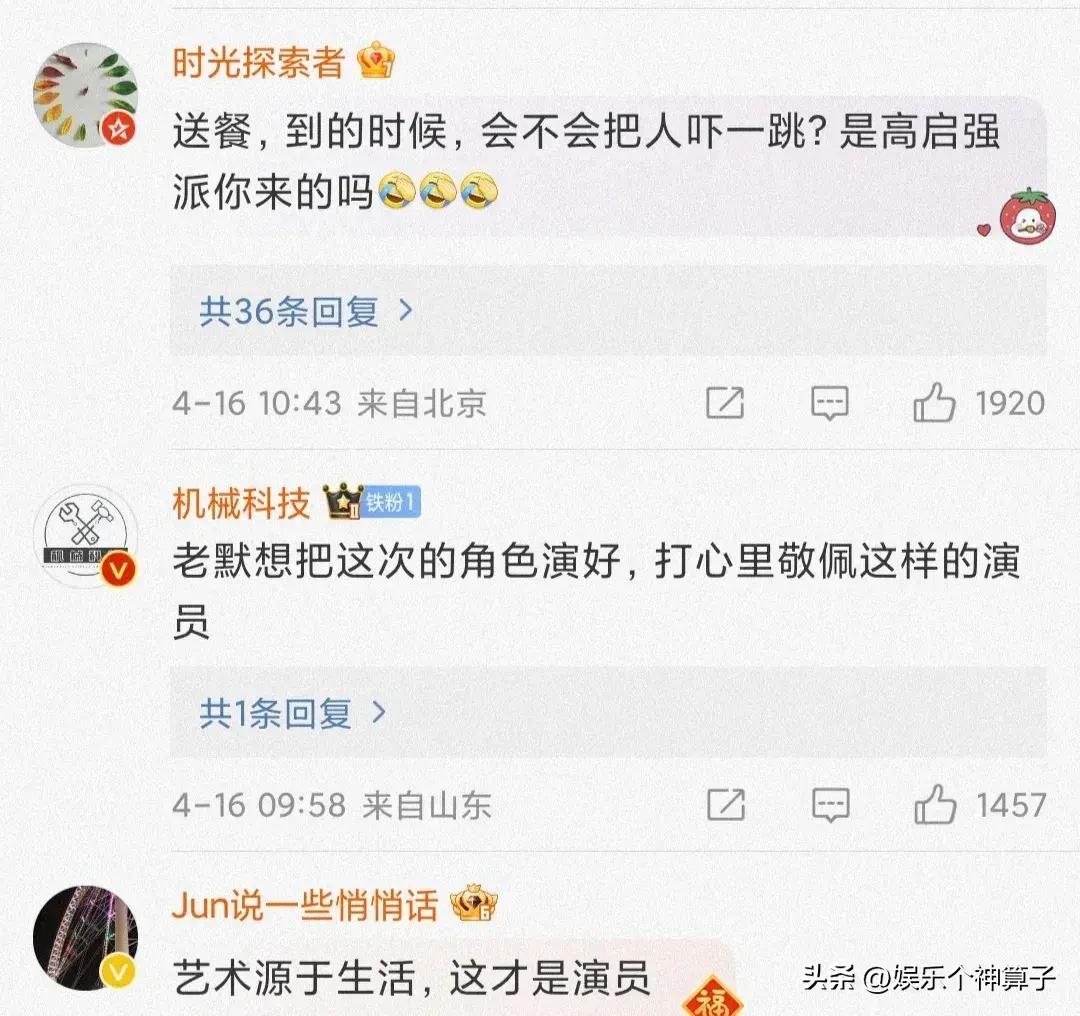The image size is (1080, 1016).
Task: Tap chevron beside 共36条回复
Action: [x=406, y=311]
